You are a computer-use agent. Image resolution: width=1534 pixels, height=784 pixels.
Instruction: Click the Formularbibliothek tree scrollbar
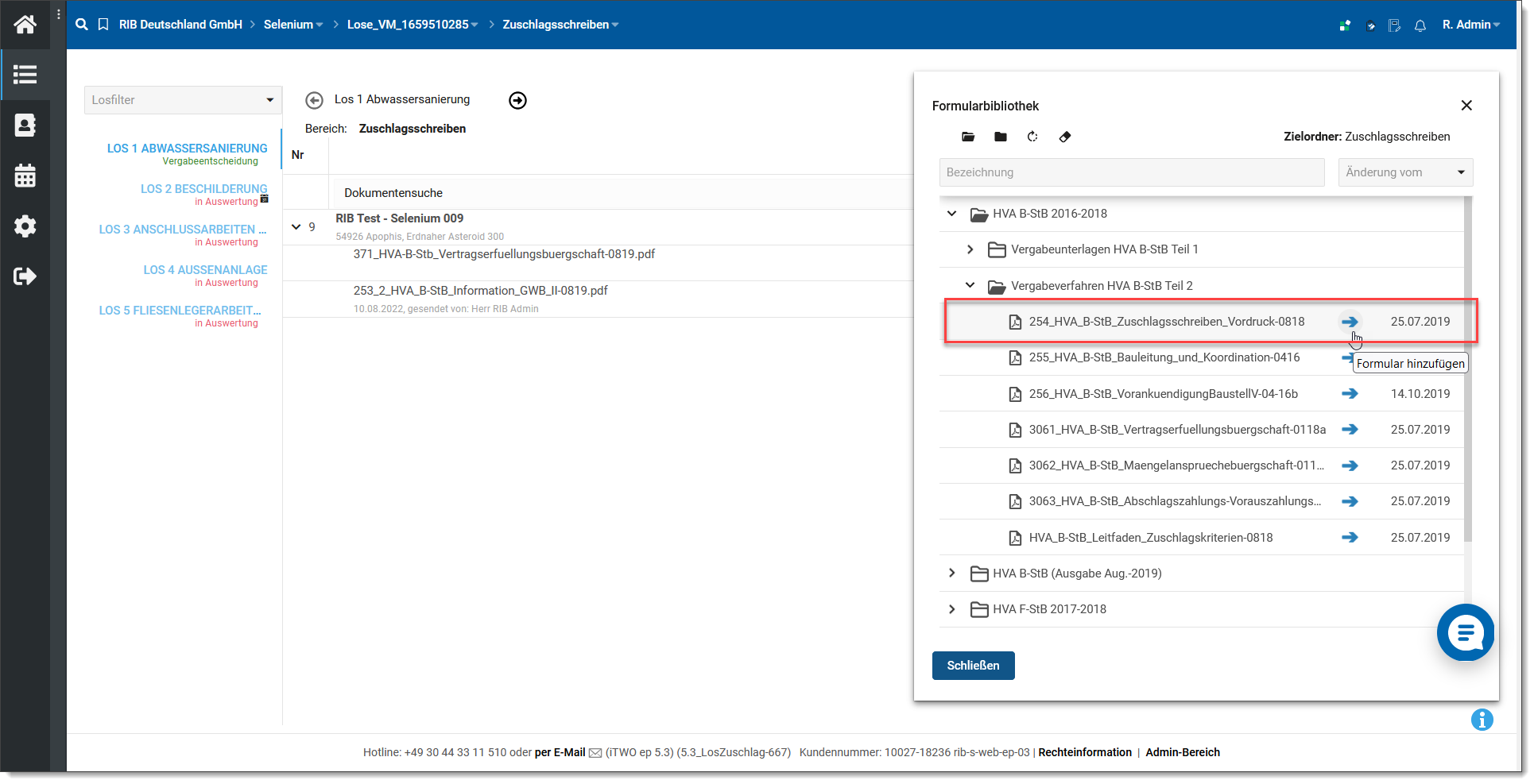[x=1468, y=369]
